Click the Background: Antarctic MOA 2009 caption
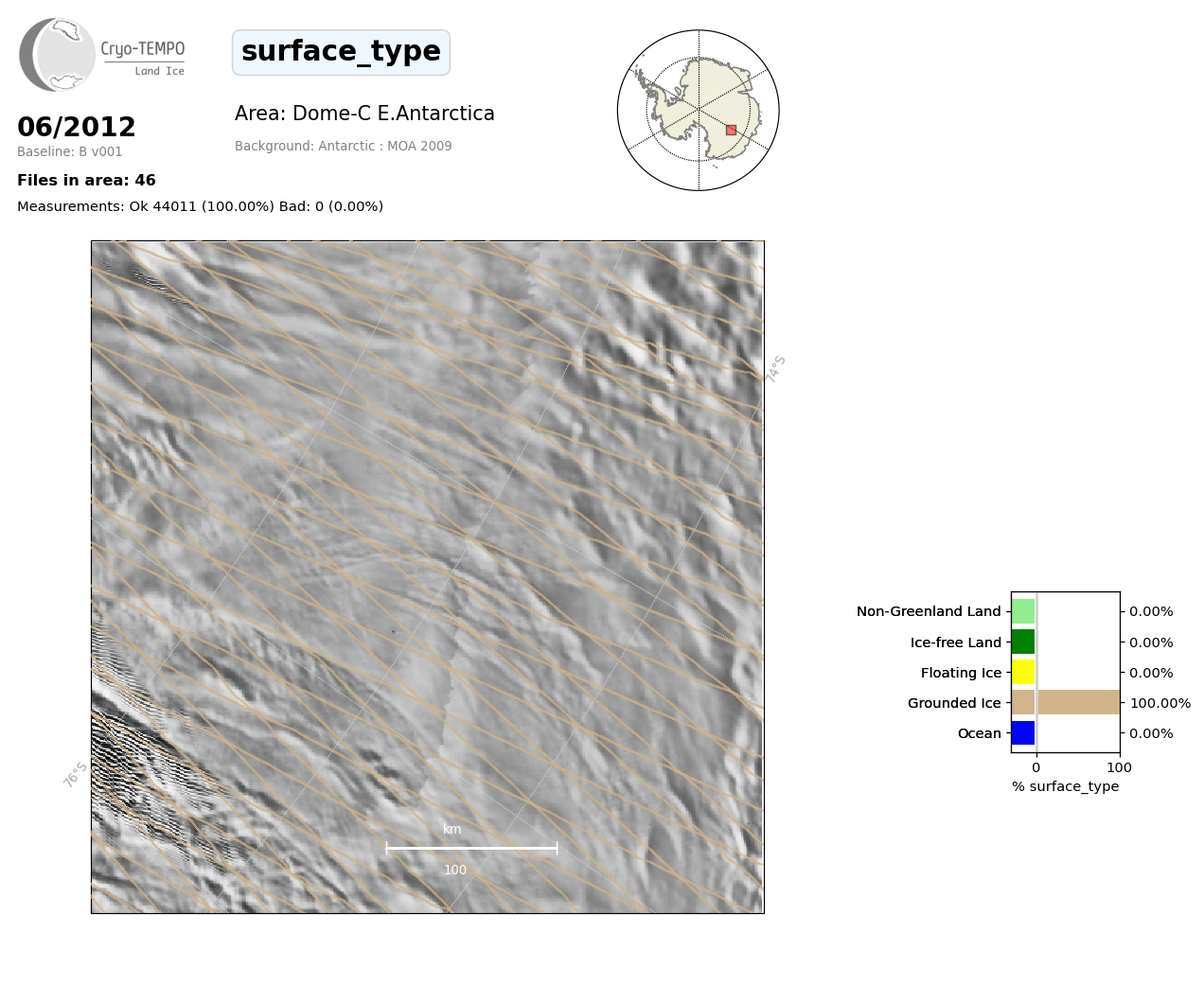 click(343, 146)
